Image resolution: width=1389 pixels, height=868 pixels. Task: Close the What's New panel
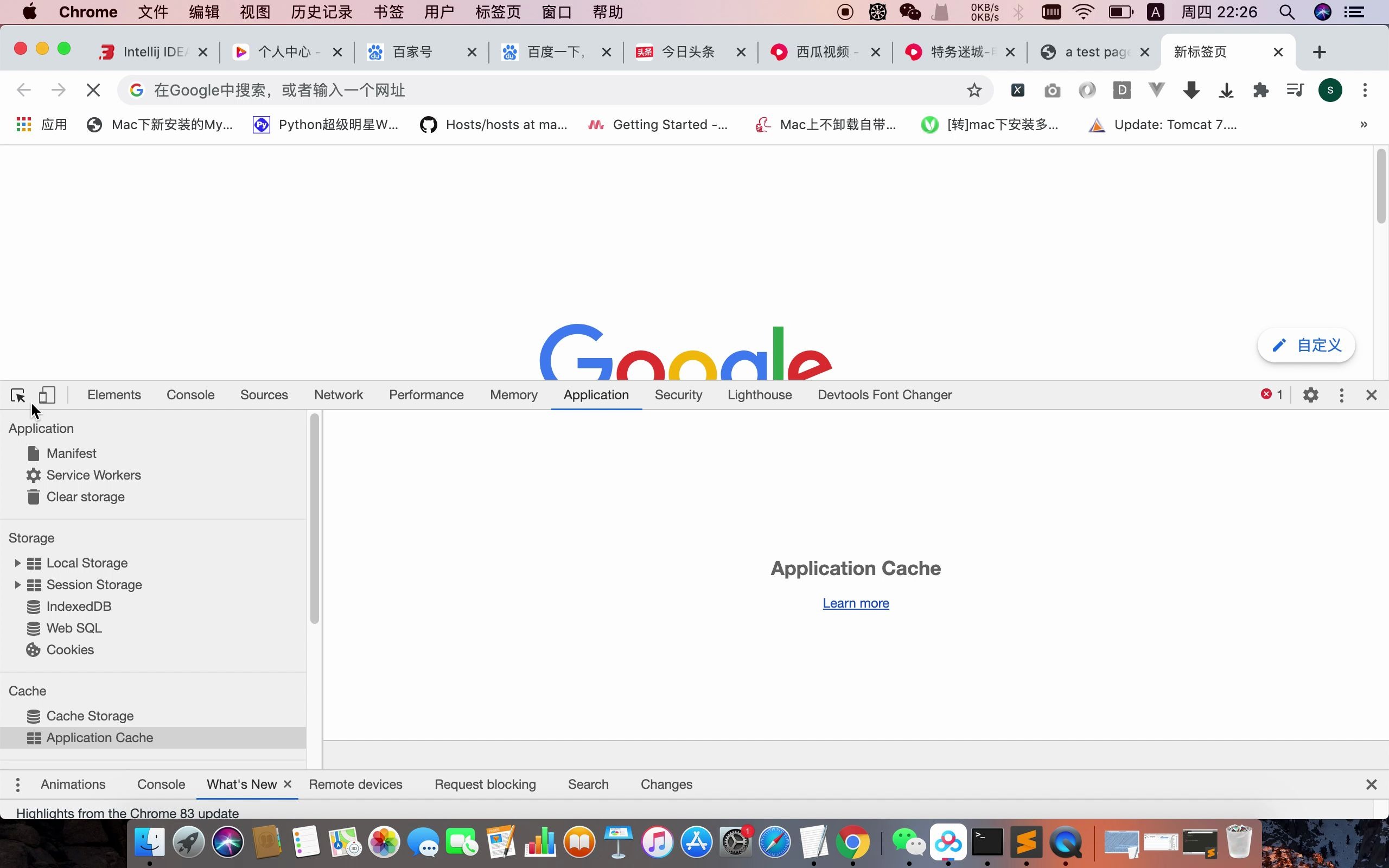point(289,784)
